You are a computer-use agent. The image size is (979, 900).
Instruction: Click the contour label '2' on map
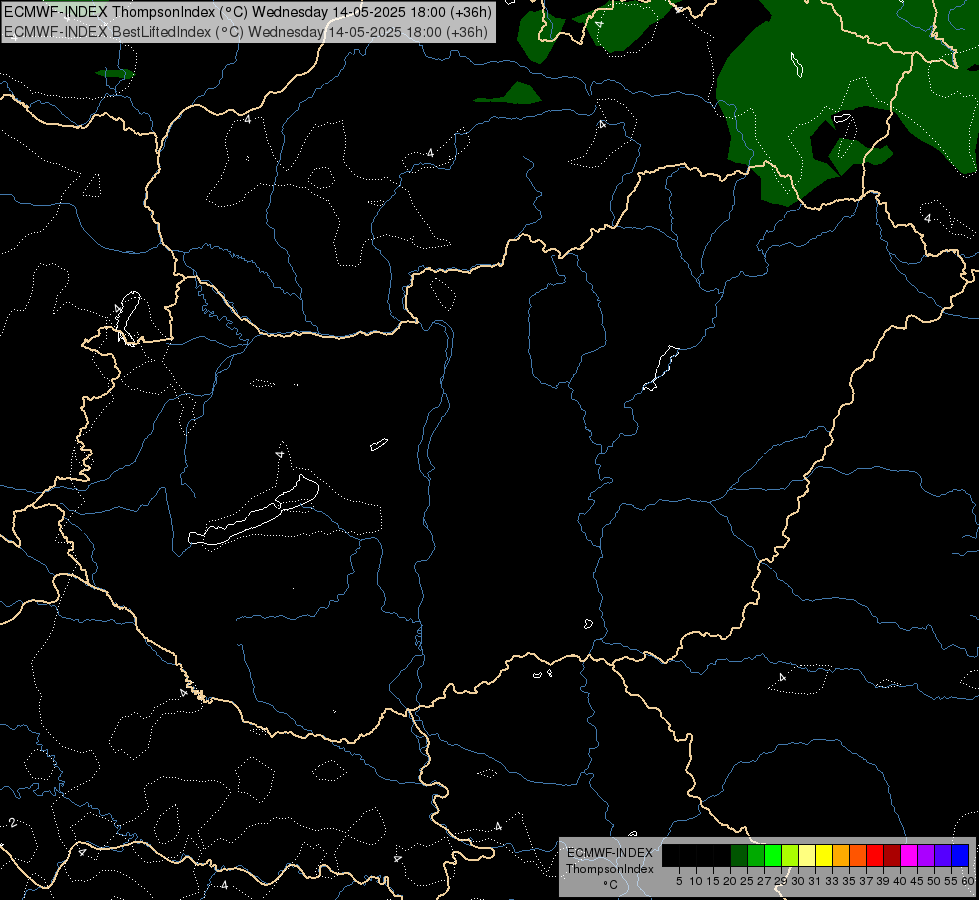[12, 823]
